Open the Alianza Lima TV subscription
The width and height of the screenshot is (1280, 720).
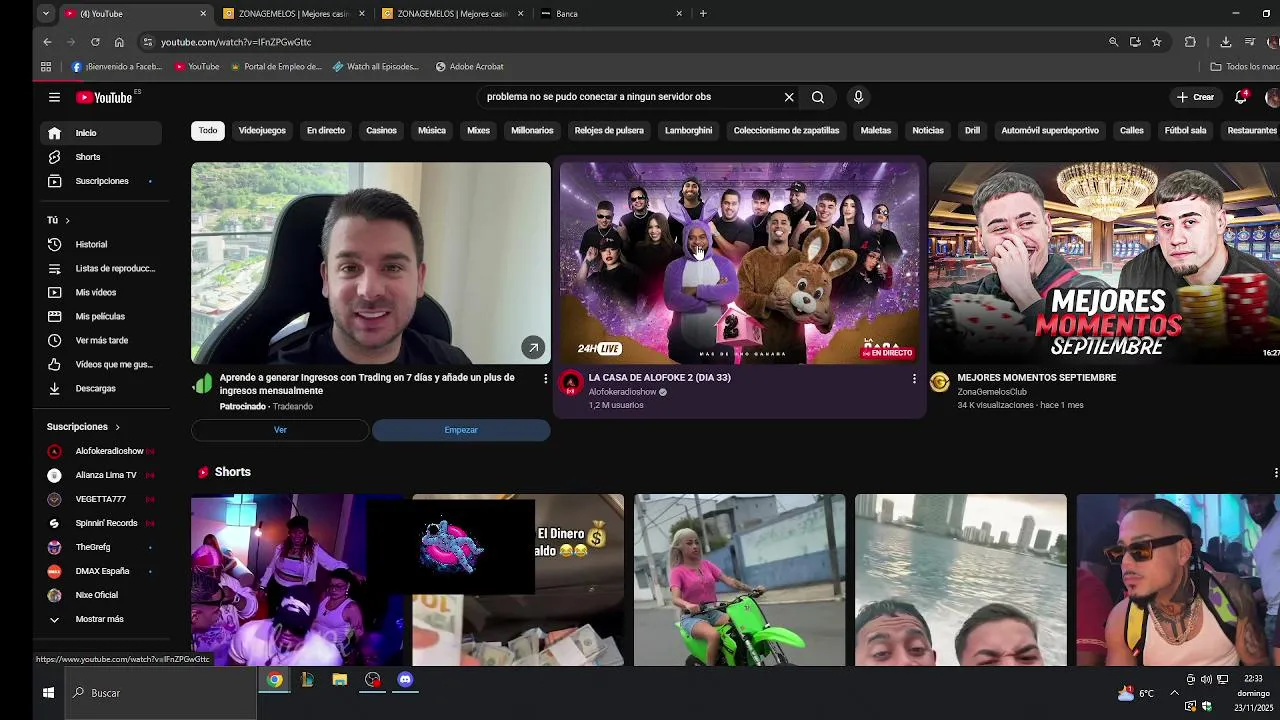pos(101,475)
